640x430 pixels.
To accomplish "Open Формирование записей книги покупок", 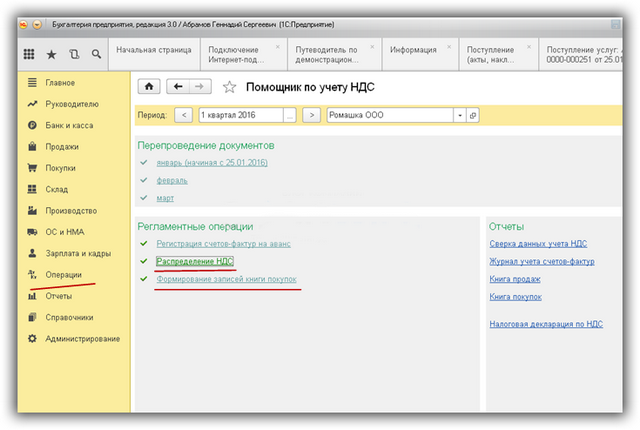I will (x=227, y=279).
